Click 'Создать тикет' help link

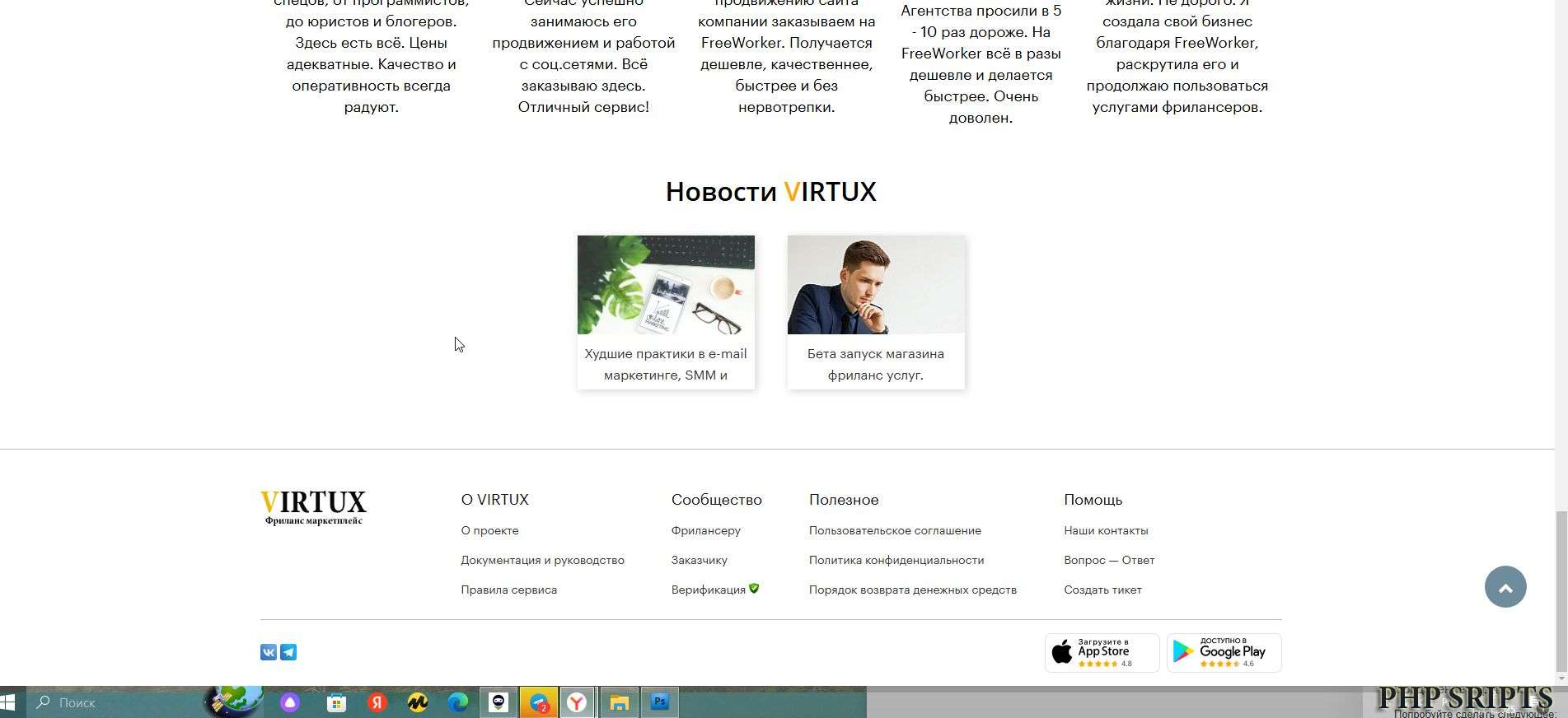[x=1102, y=590]
